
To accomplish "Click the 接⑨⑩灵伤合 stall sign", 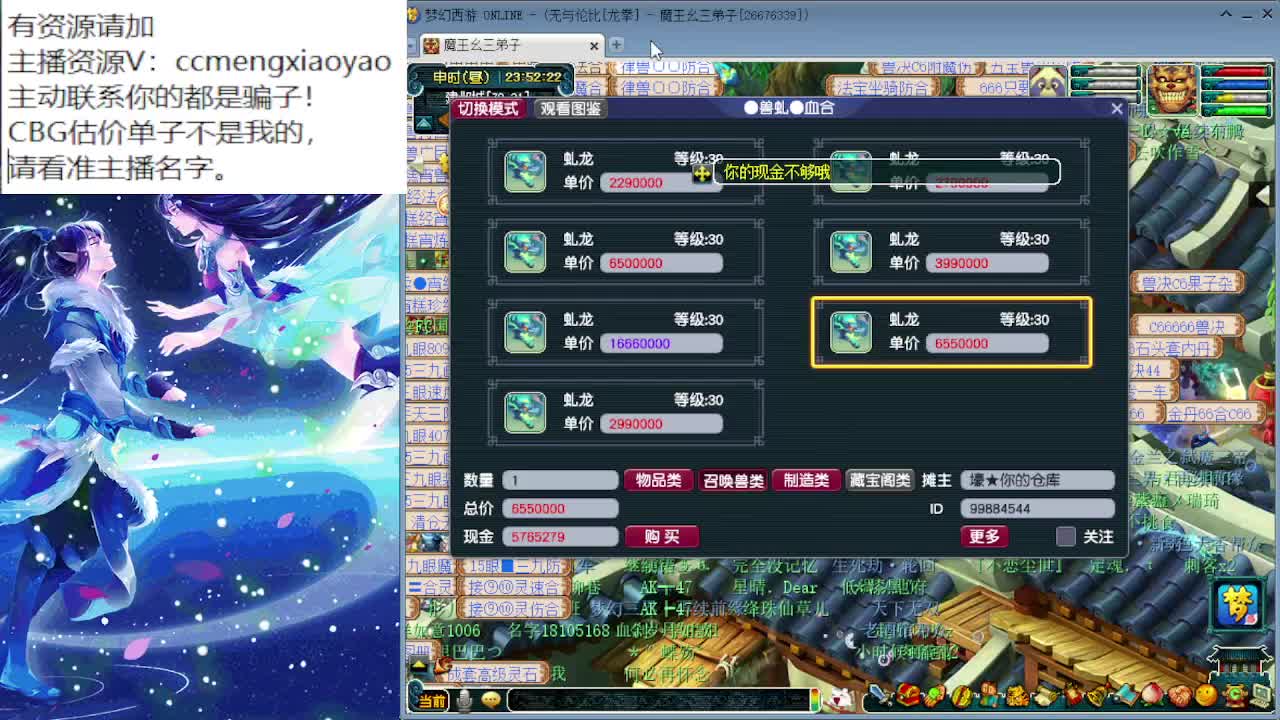I will [x=513, y=608].
